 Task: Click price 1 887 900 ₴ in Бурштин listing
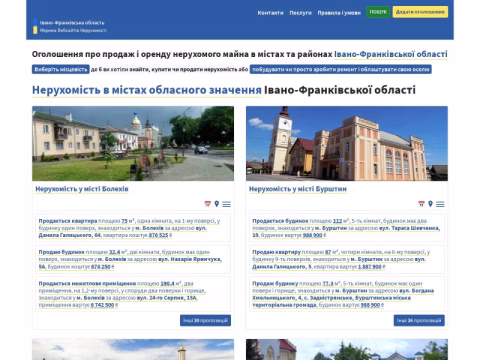pyautogui.click(x=372, y=267)
